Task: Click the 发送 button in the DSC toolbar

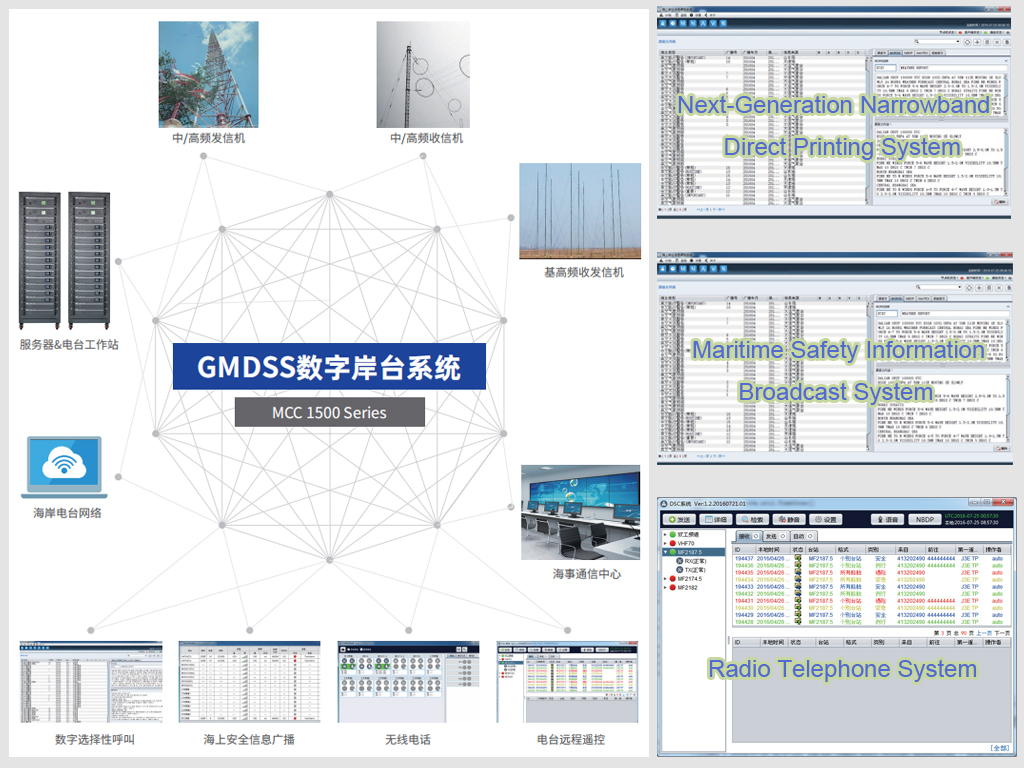Action: click(679, 520)
